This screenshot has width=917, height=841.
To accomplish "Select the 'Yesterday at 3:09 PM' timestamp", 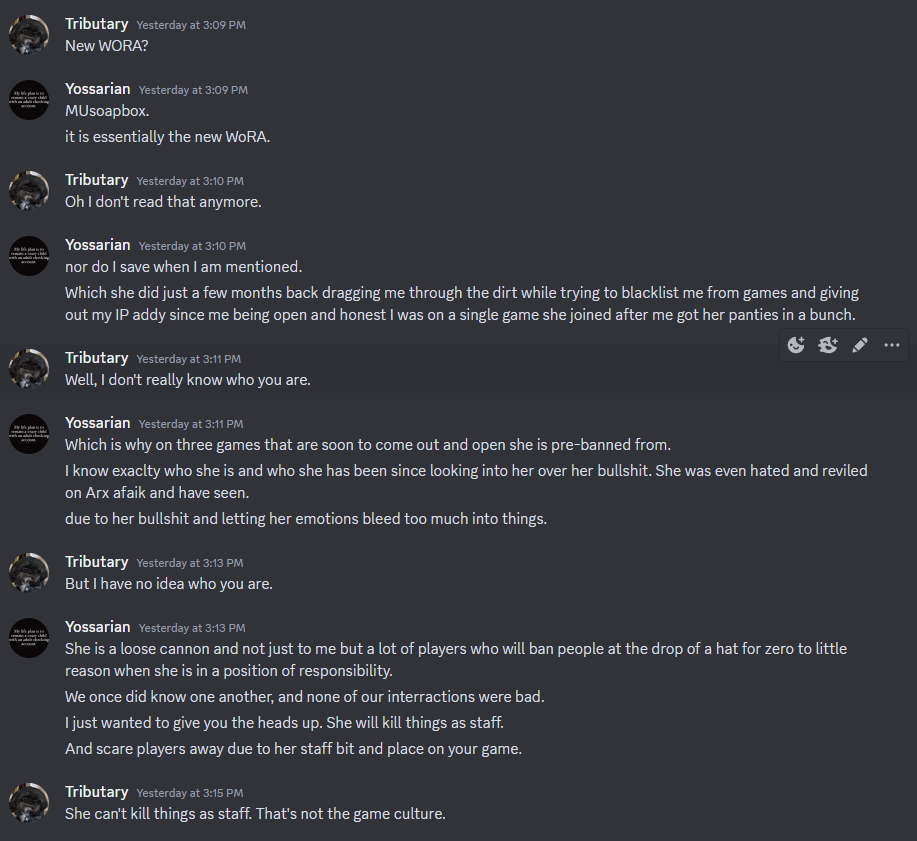I will [191, 24].
